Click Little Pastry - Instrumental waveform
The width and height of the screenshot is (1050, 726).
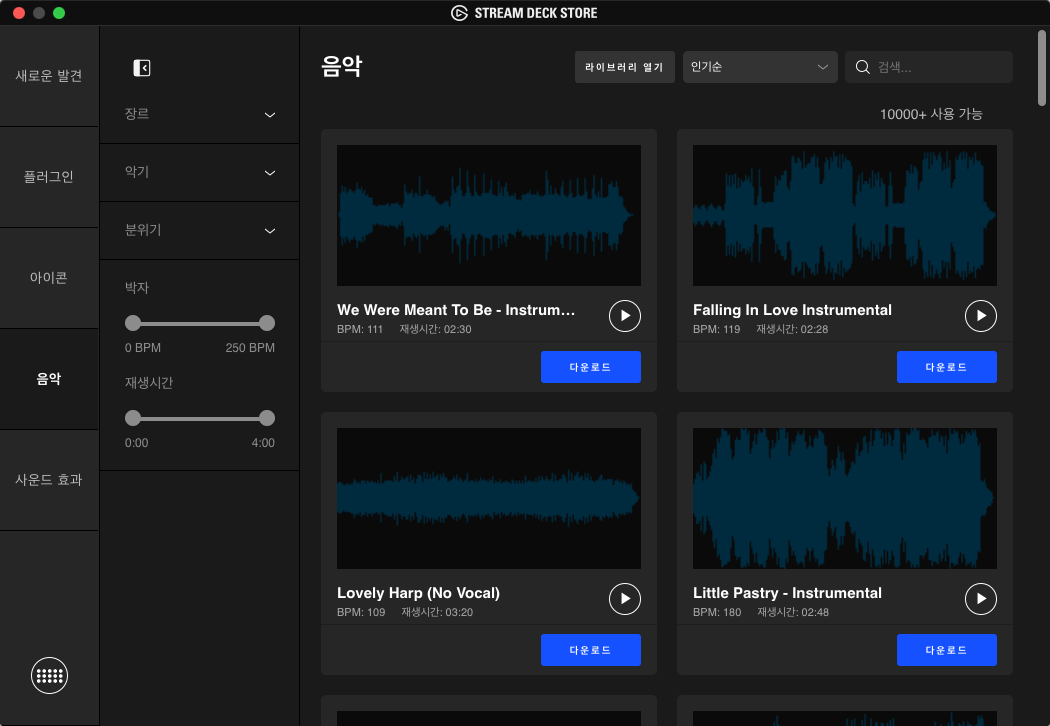[x=844, y=498]
